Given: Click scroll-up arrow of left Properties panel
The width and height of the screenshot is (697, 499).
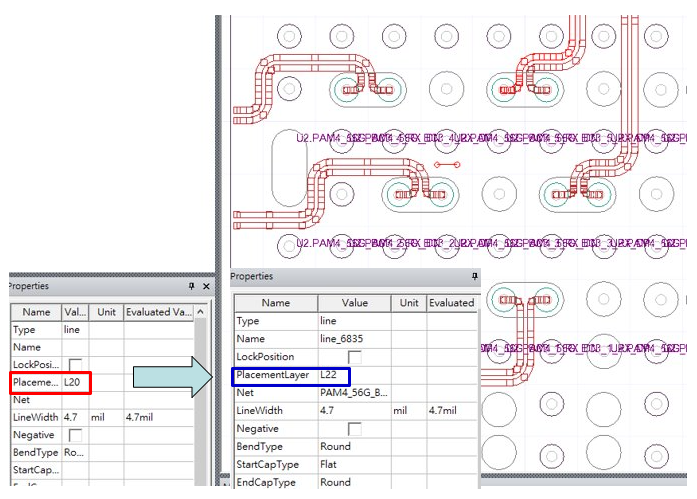Looking at the screenshot, I should pyautogui.click(x=200, y=312).
